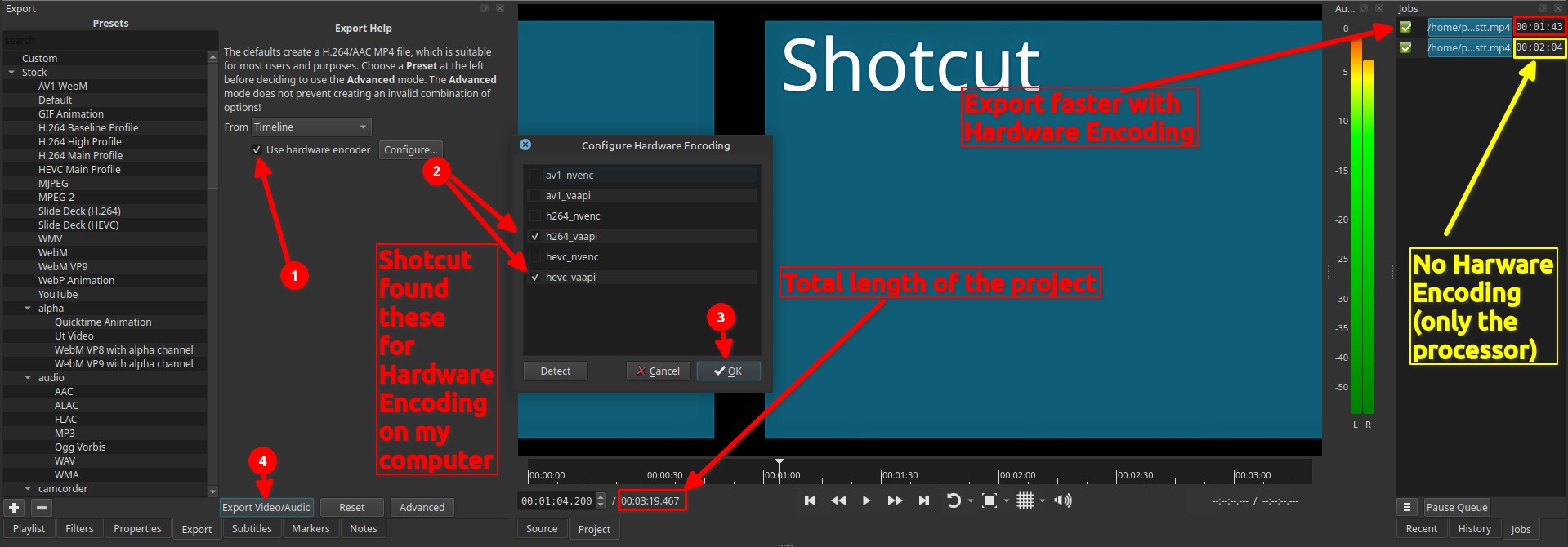
Task: Collapse the audio presets category
Action: (x=28, y=378)
